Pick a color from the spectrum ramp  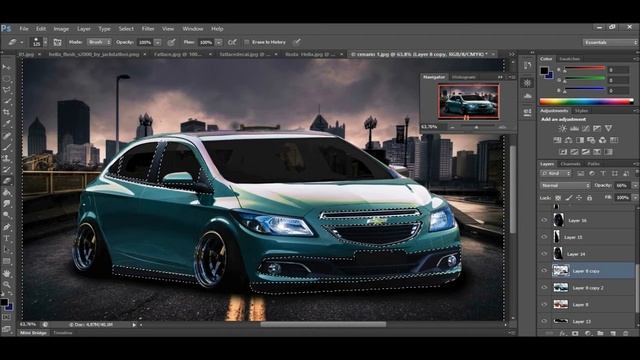click(x=586, y=101)
